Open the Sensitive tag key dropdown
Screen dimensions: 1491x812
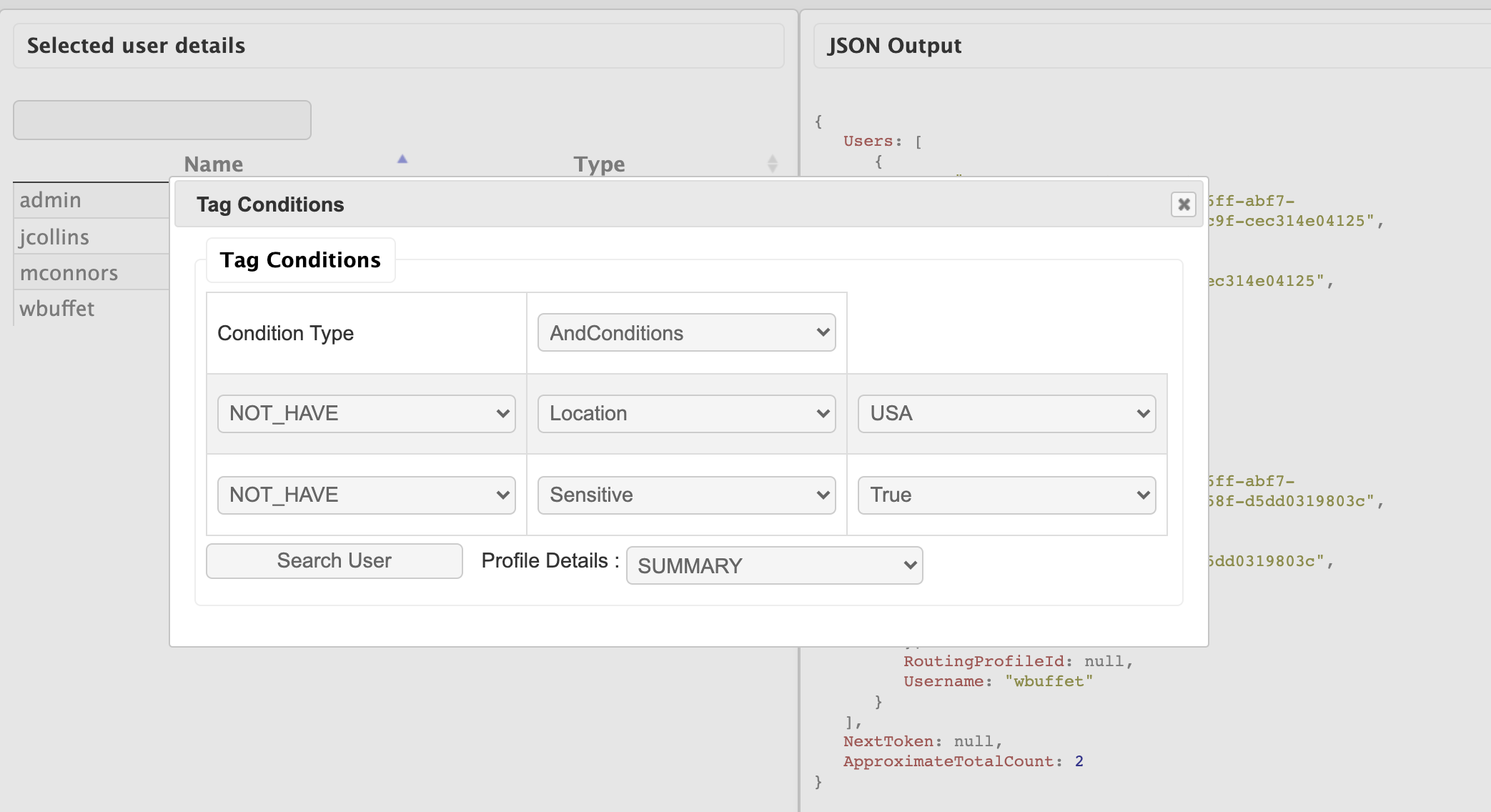pos(686,495)
